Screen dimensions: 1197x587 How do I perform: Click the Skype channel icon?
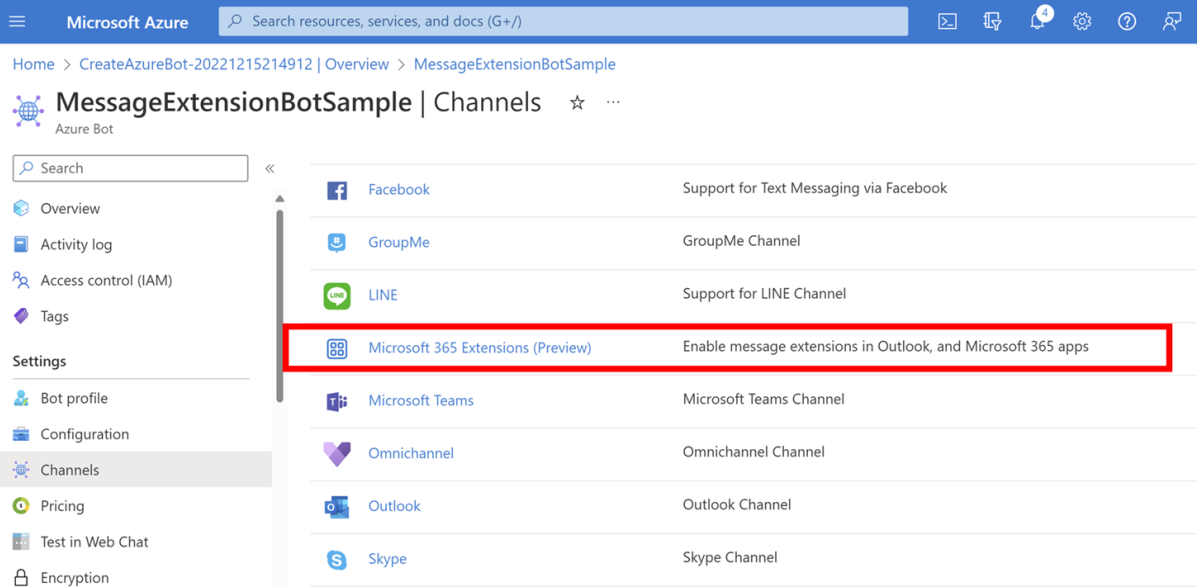337,560
